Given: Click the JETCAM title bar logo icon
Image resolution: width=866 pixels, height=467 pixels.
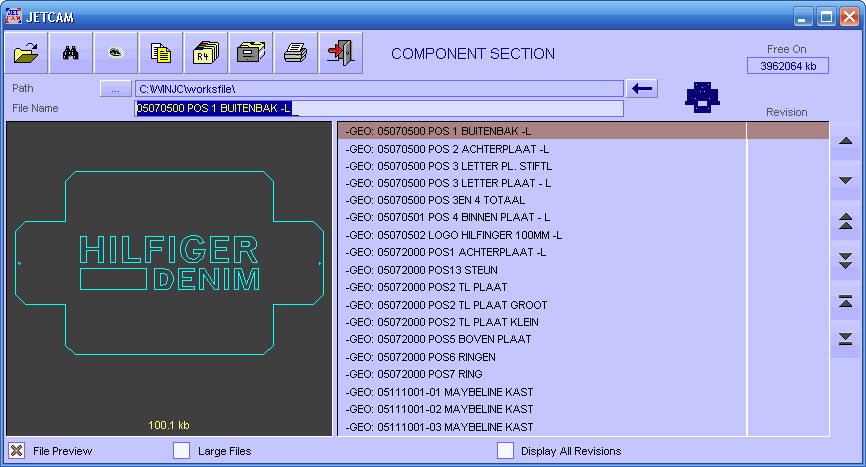Looking at the screenshot, I should pos(13,16).
